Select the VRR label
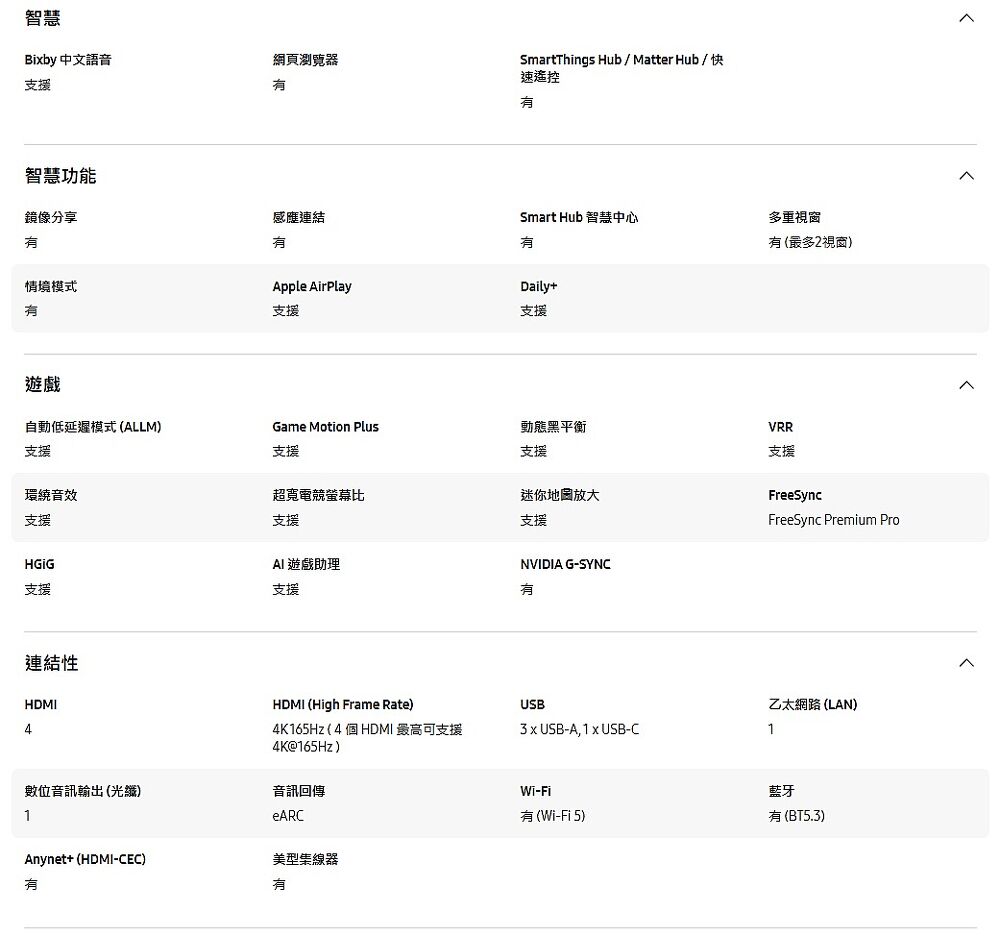Viewport: 1000px width, 937px height. [781, 427]
